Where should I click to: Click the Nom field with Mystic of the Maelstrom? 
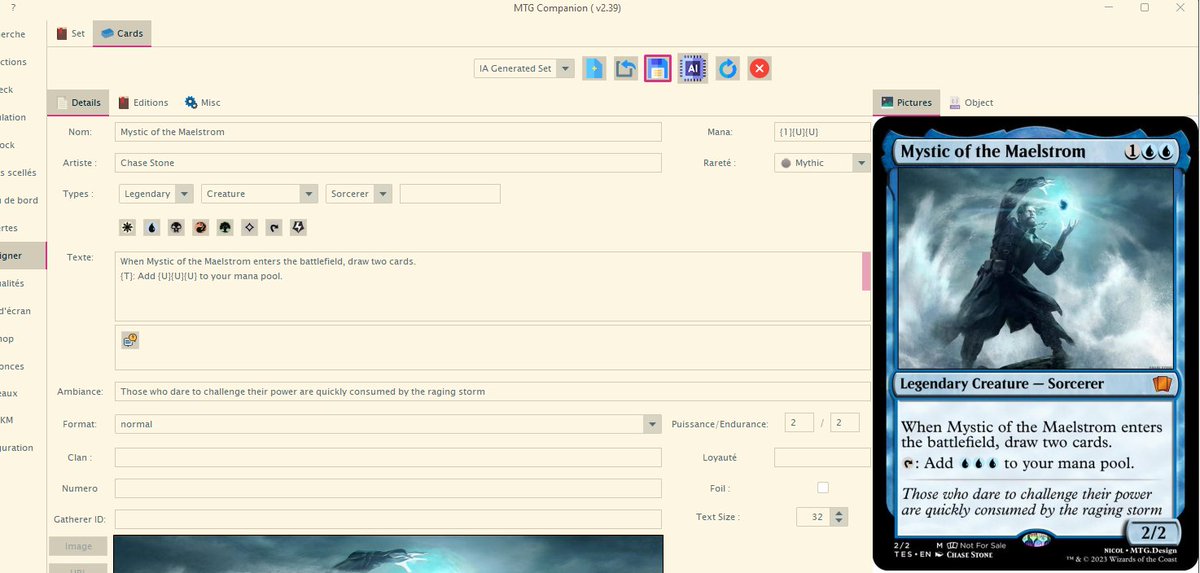(x=388, y=132)
